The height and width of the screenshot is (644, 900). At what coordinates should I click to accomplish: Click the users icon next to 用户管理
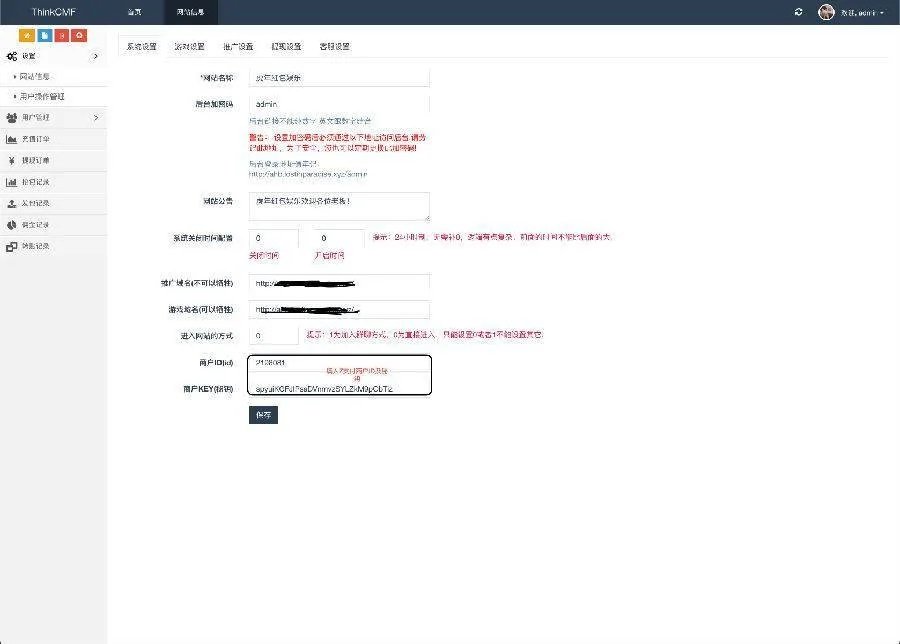pyautogui.click(x=12, y=117)
